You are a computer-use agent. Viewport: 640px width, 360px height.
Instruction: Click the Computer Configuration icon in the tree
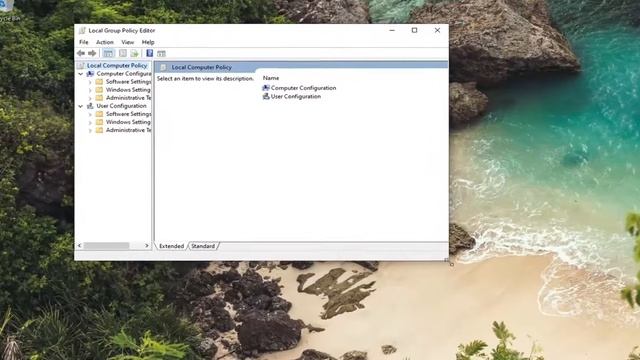click(90, 73)
